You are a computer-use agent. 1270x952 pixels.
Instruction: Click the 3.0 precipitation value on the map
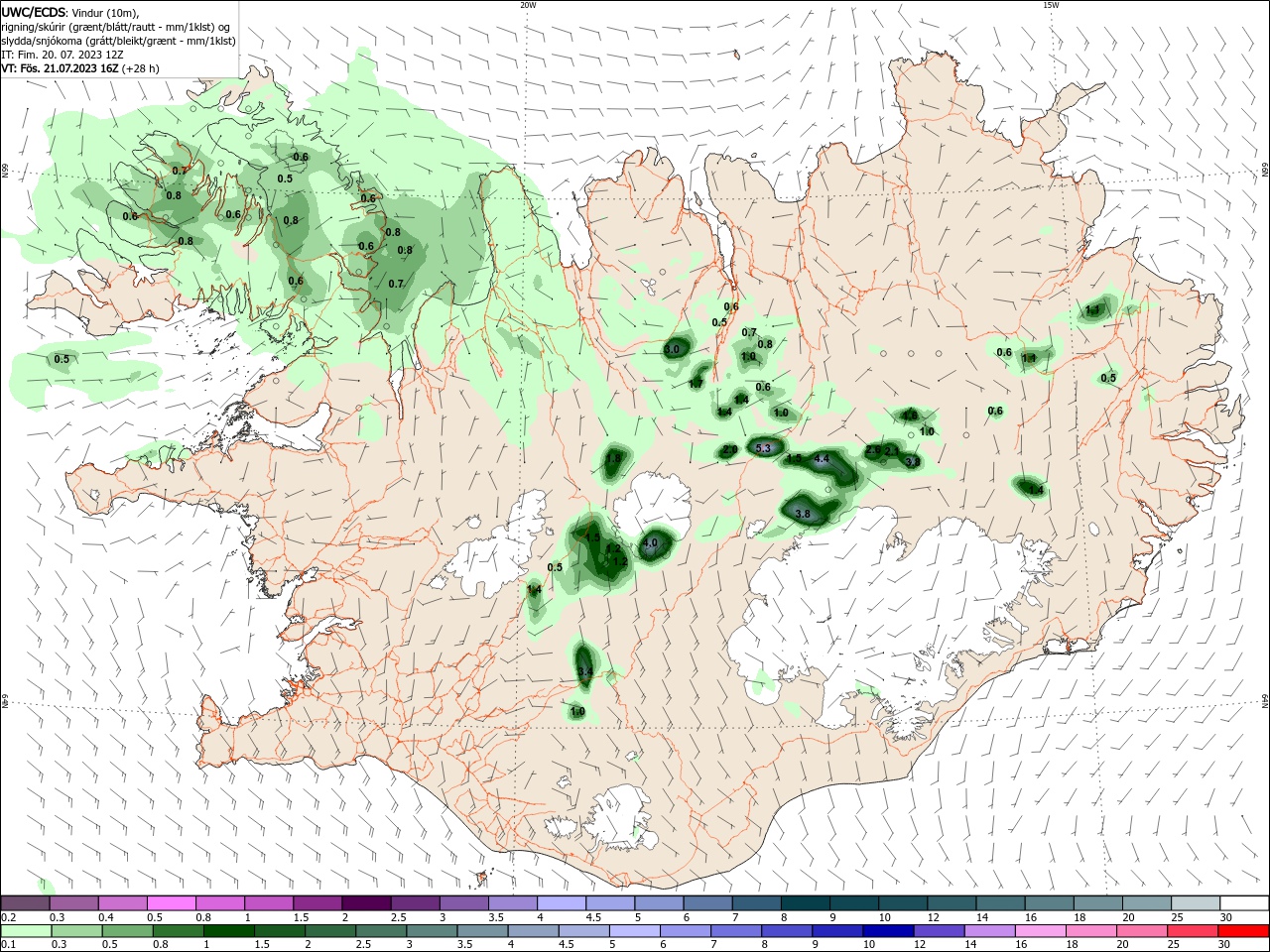click(x=673, y=349)
